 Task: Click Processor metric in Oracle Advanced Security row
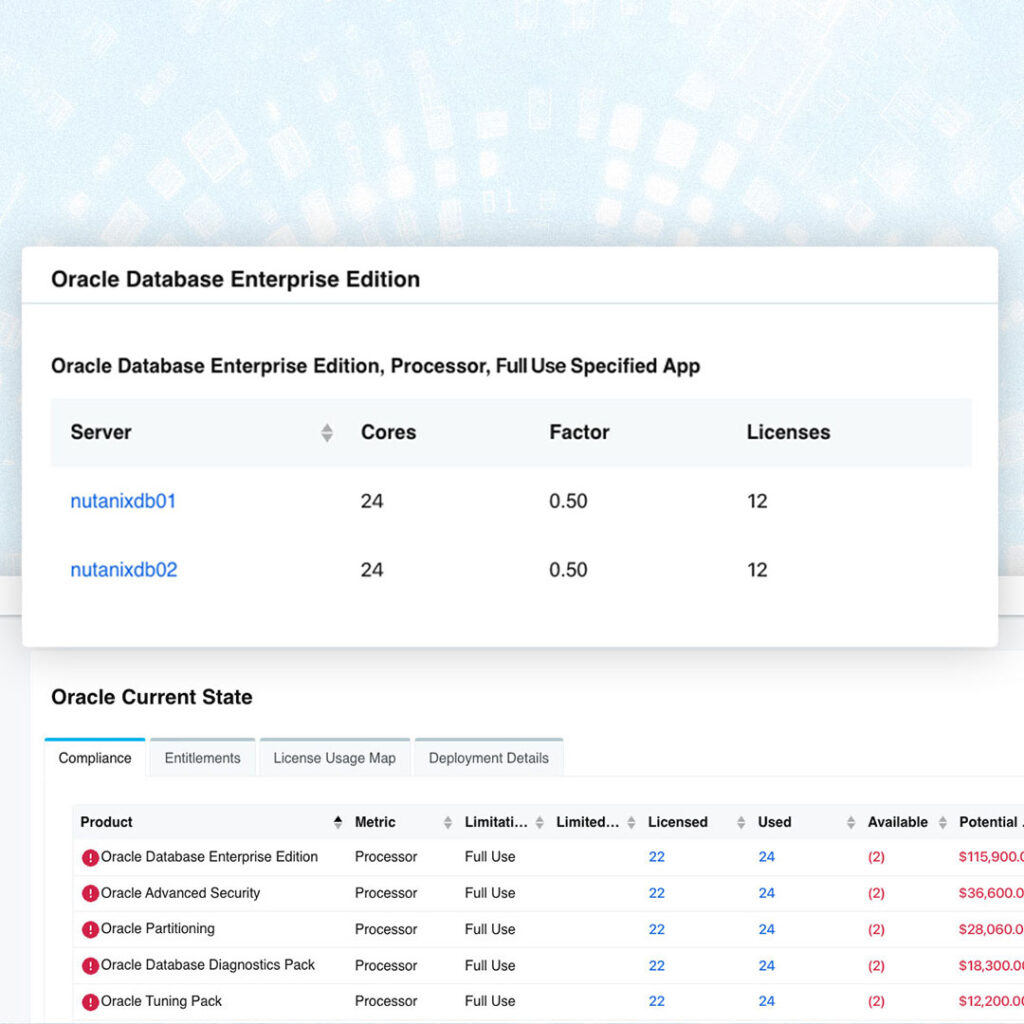tap(386, 893)
